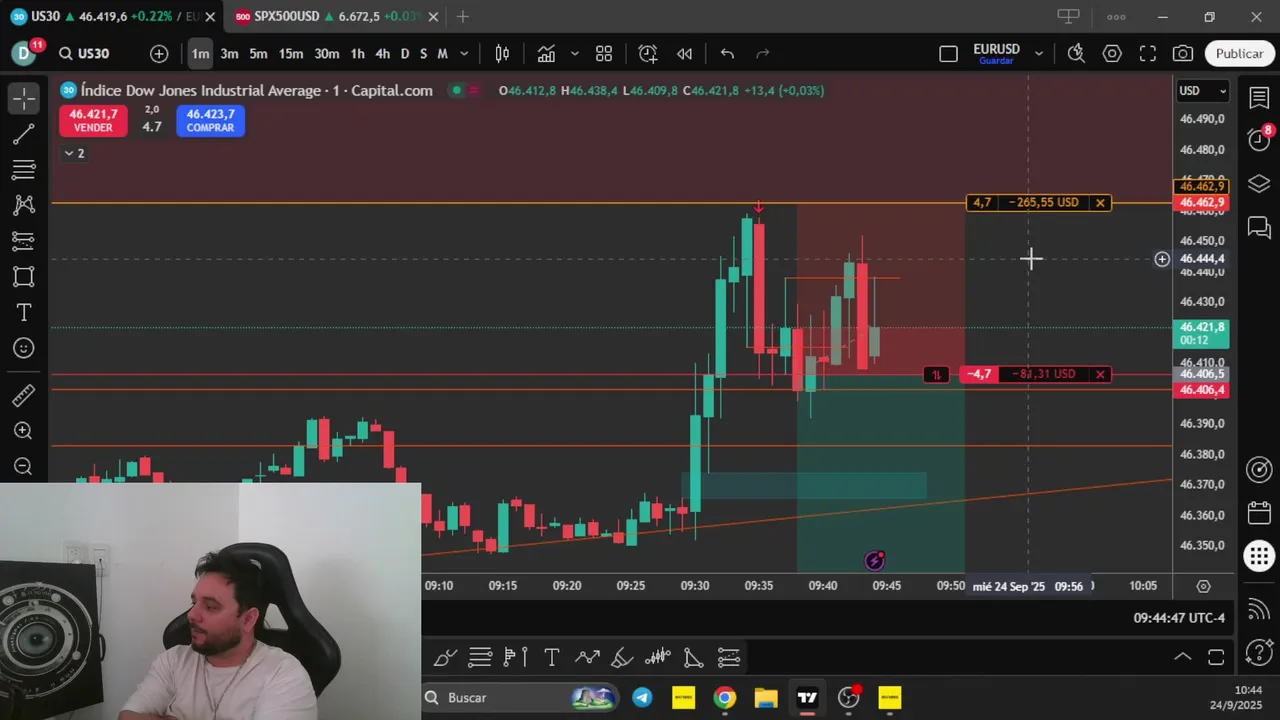Viewport: 1280px width, 720px height.
Task: Select the brush tool in bottom toolbar
Action: point(445,657)
